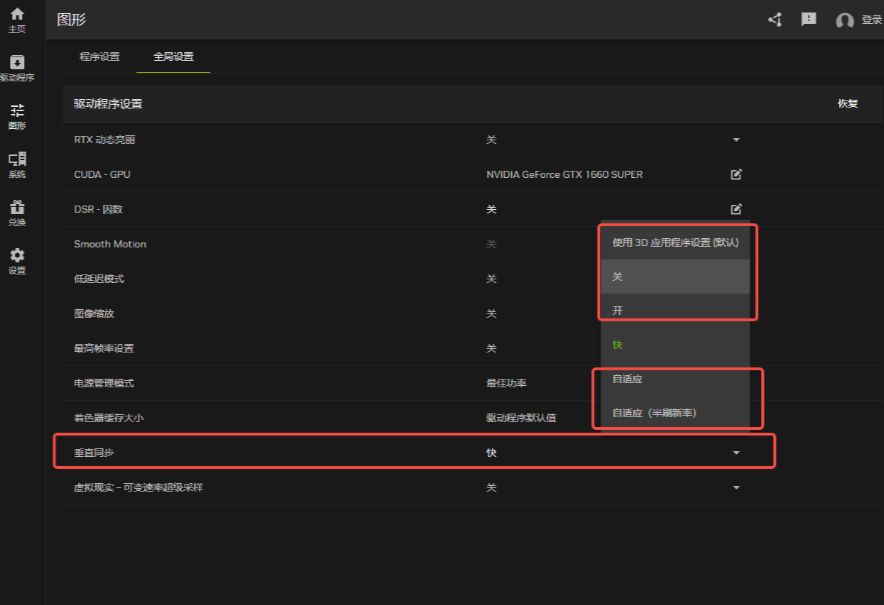The image size is (884, 605).
Task: Click the 恢复 restore button
Action: pyautogui.click(x=847, y=104)
